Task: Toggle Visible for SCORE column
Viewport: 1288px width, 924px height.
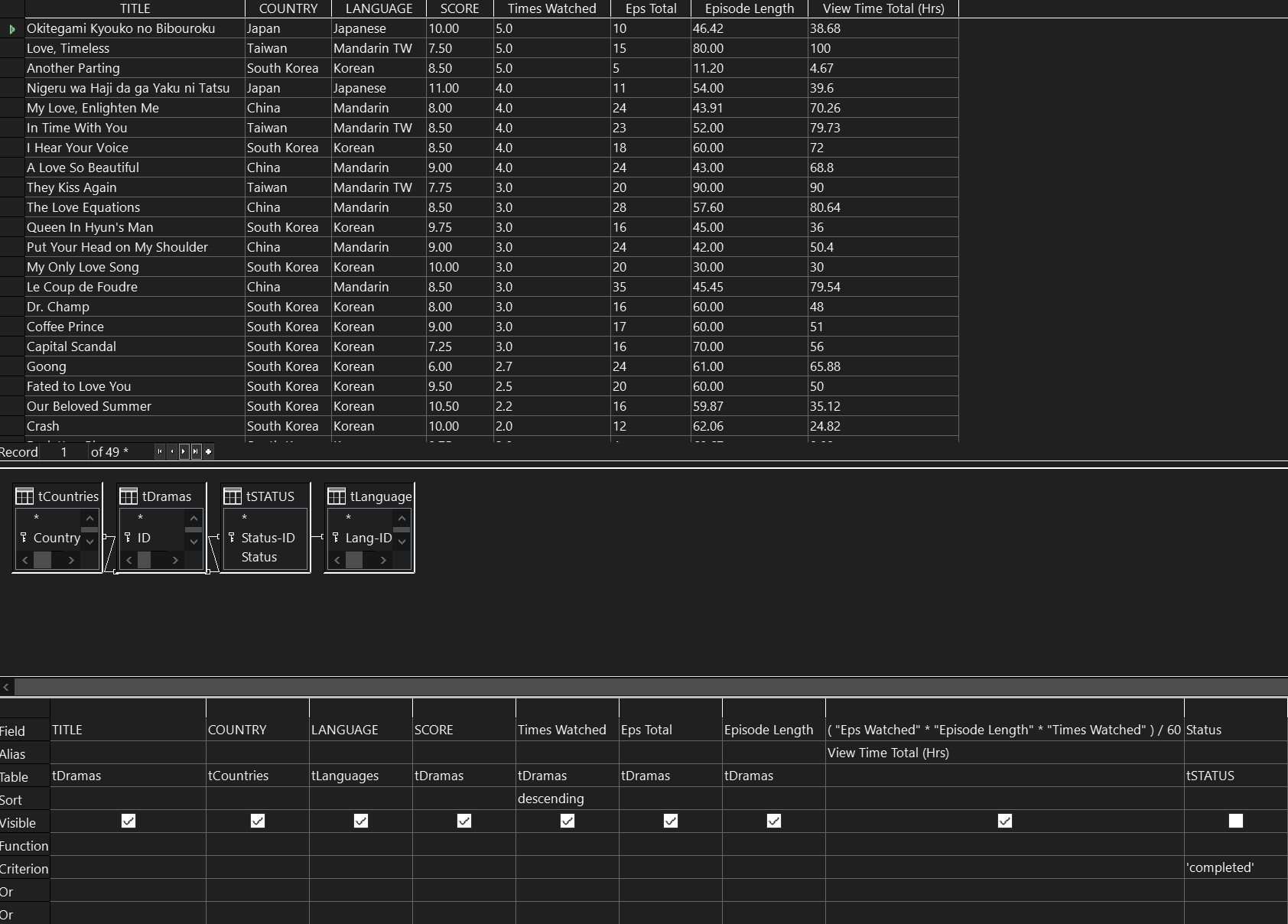Action: click(x=464, y=821)
